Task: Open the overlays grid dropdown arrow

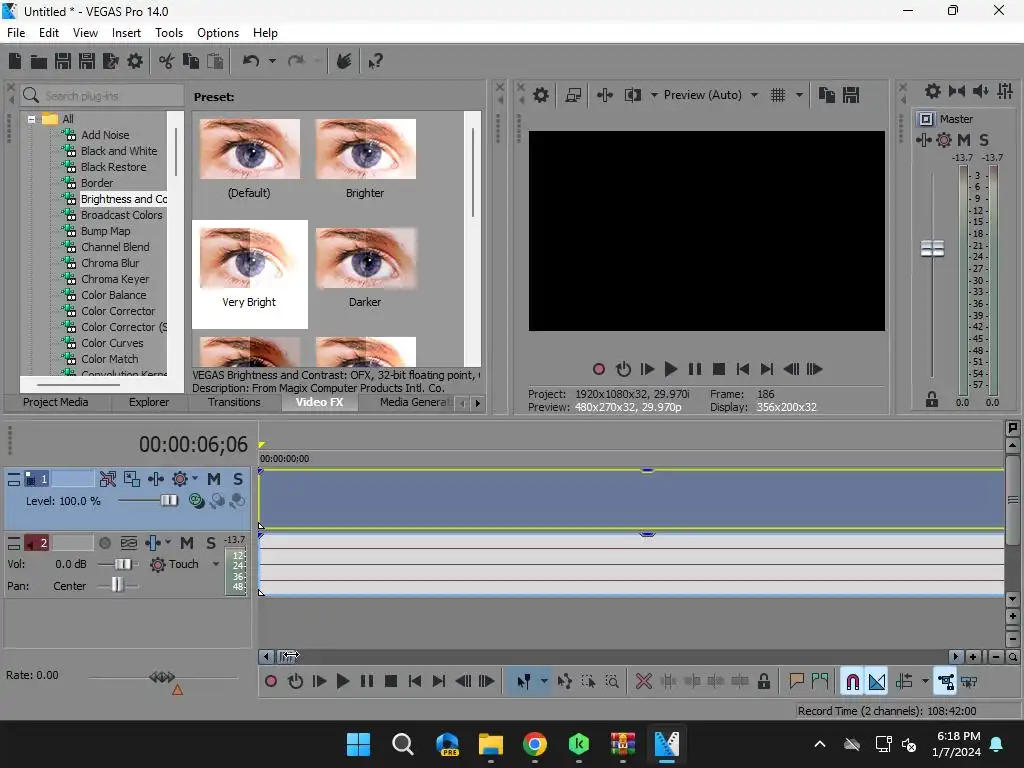Action: (x=799, y=95)
